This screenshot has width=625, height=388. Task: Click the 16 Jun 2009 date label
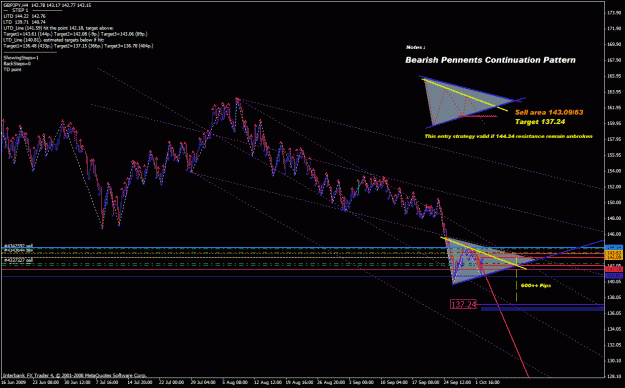(14, 382)
